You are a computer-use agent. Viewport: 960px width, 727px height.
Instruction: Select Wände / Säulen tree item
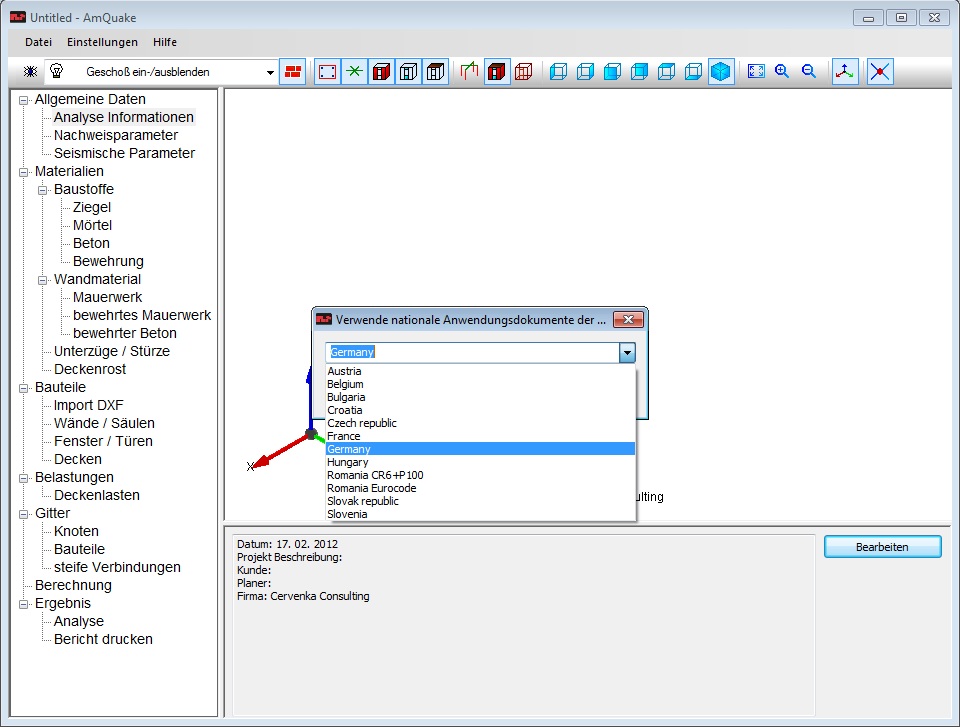pyautogui.click(x=104, y=424)
